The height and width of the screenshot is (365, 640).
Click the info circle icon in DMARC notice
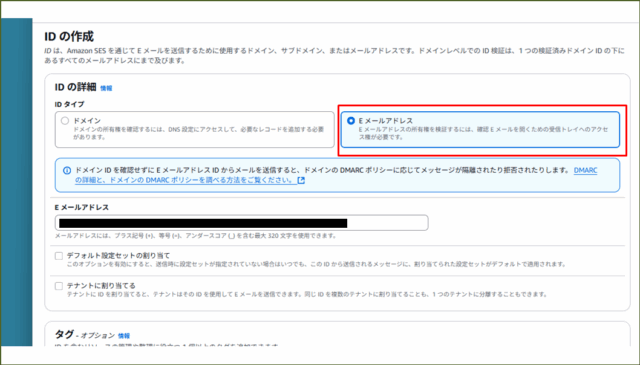pyautogui.click(x=67, y=171)
